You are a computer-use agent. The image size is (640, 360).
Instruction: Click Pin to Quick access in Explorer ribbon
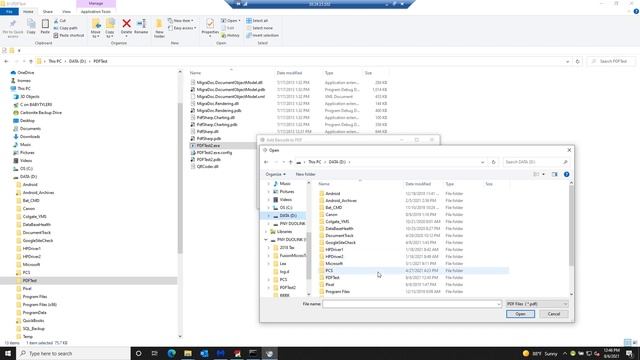13,28
